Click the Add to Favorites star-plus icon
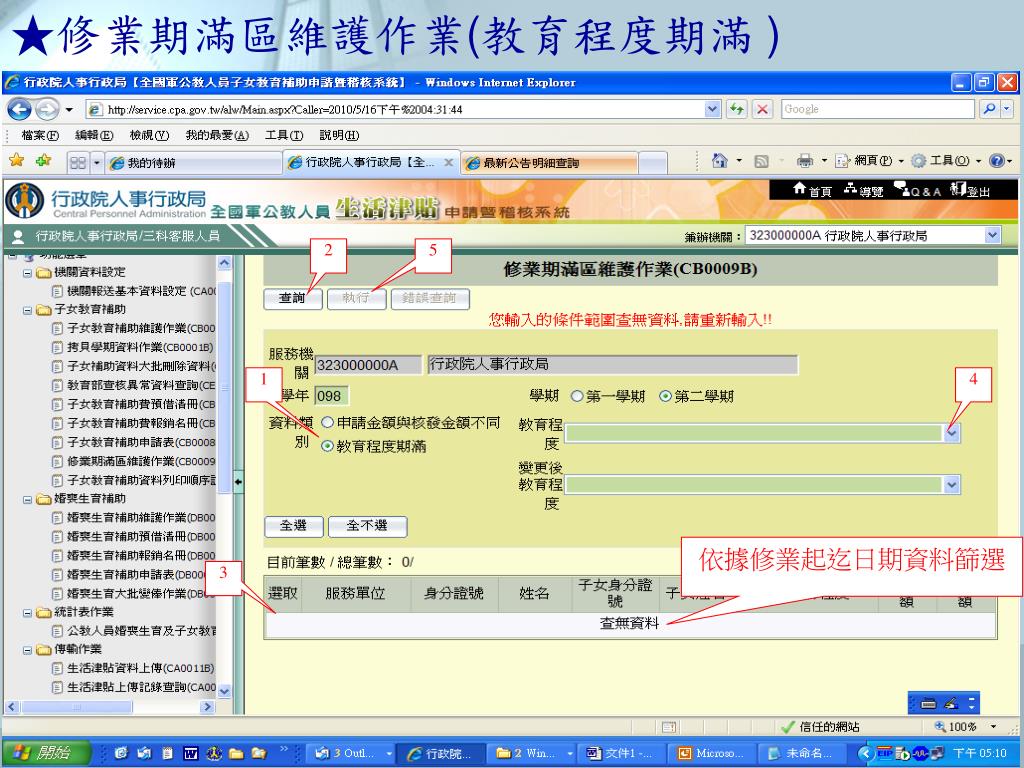 click(x=44, y=160)
